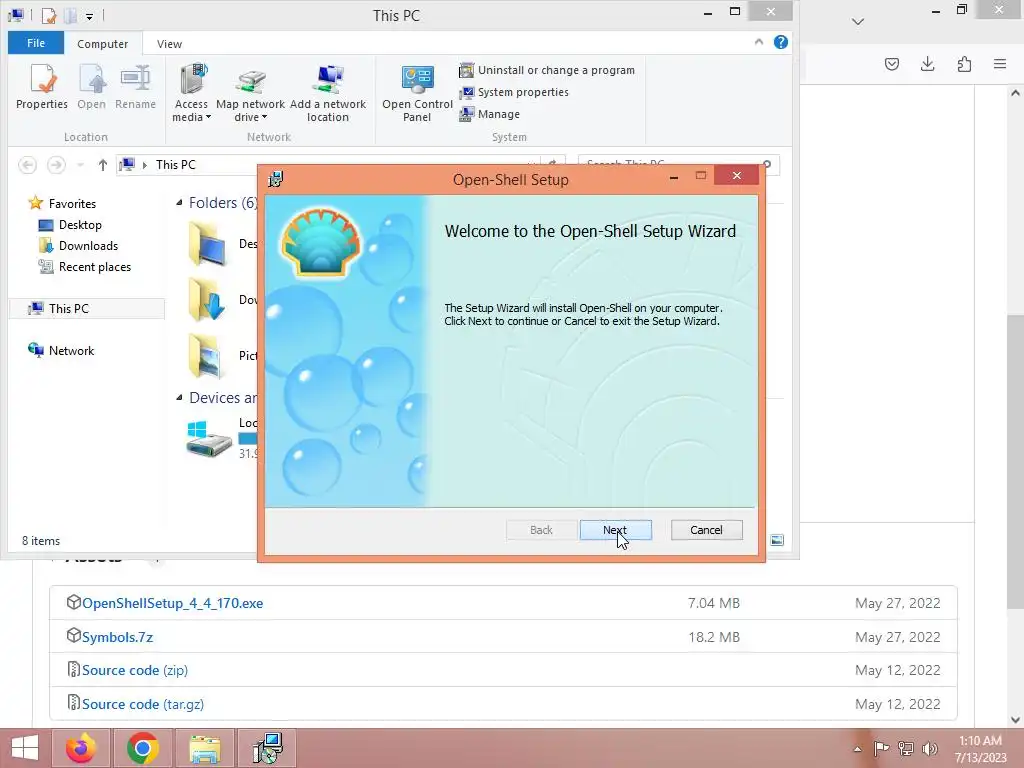Open Firefox list all tabs chevron

tap(858, 22)
